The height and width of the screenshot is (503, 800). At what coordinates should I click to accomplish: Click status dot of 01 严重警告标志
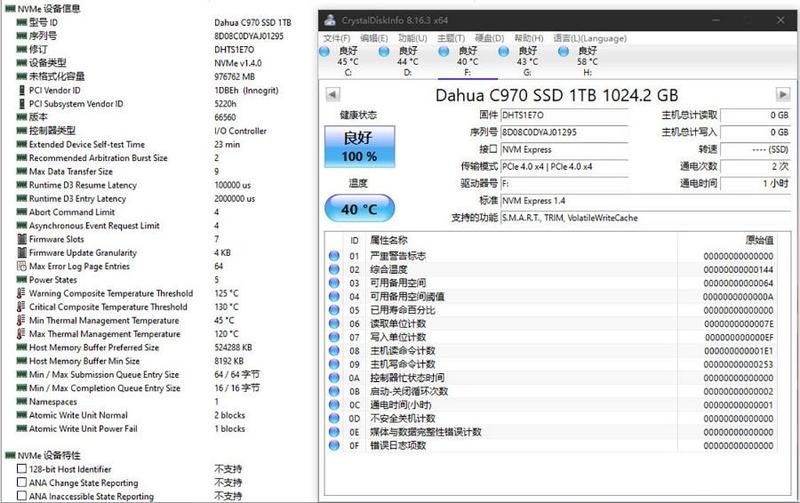pos(334,256)
